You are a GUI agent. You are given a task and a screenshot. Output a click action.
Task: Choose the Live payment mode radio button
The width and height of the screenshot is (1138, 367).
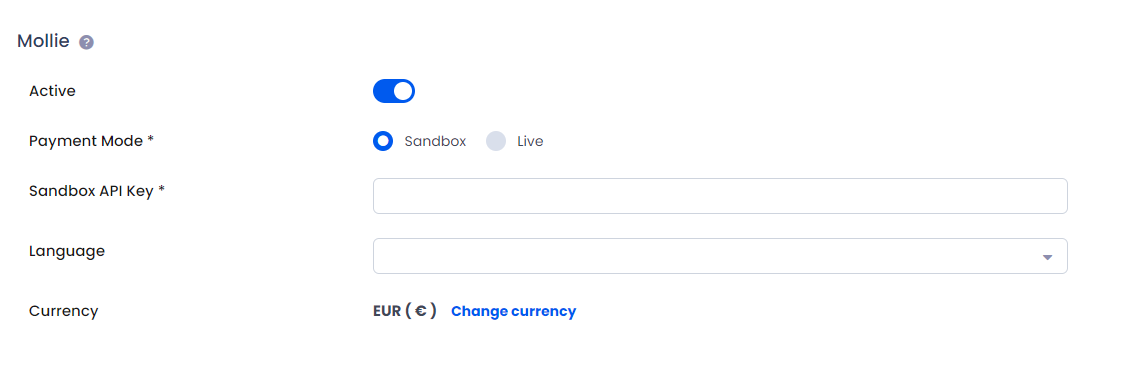pyautogui.click(x=496, y=141)
